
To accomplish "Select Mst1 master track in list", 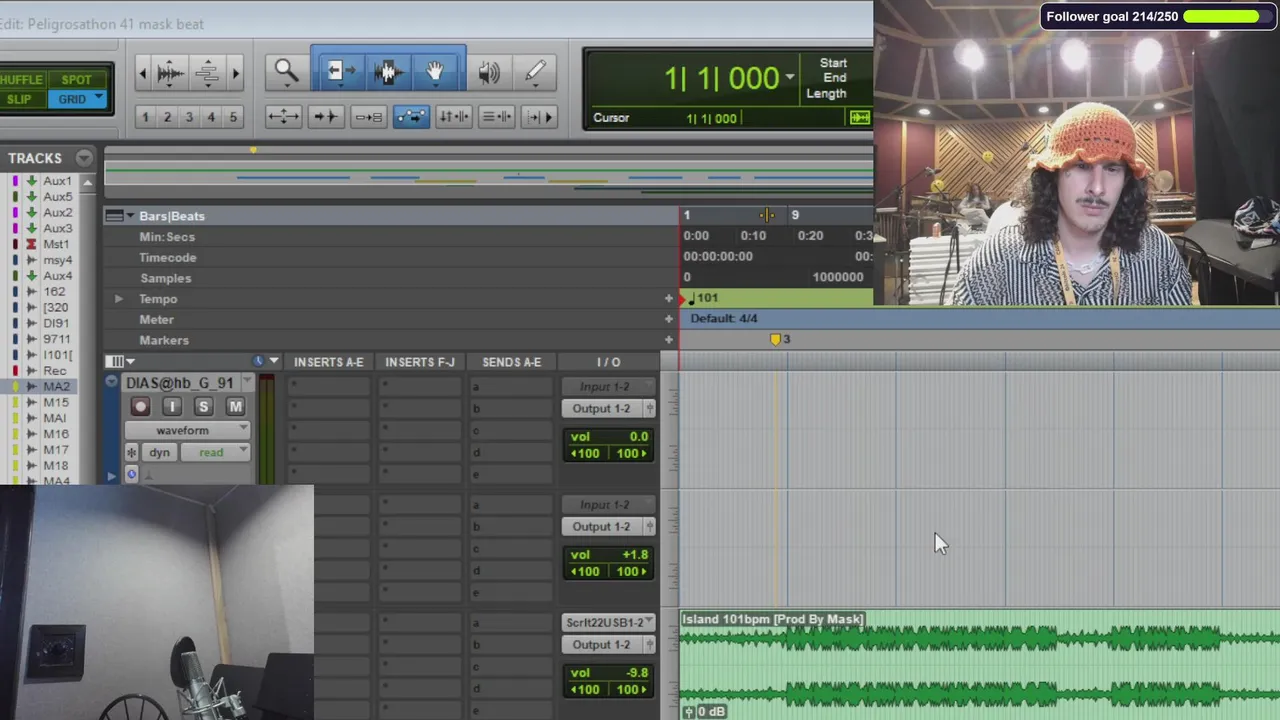I will click(x=56, y=244).
